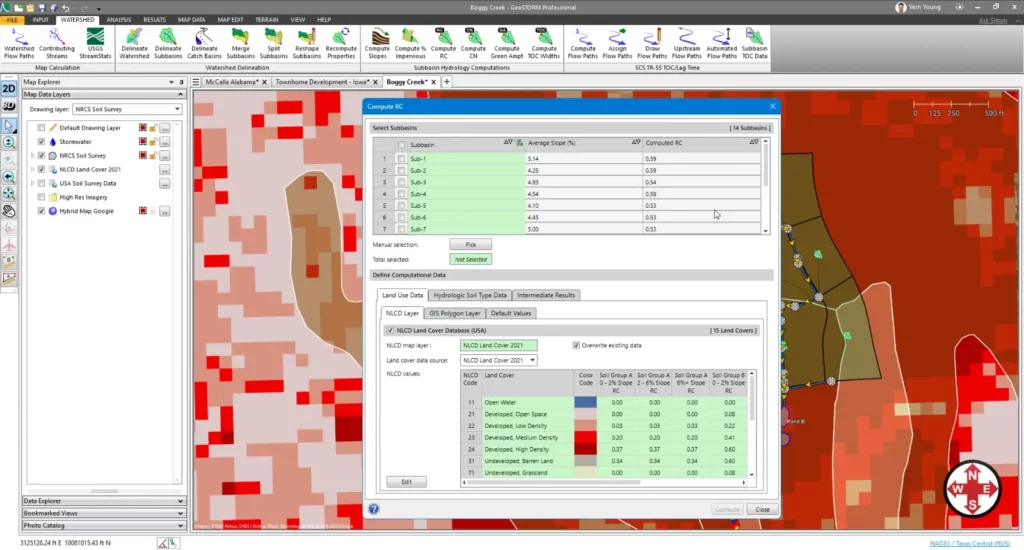Click the Delineate Watershed icon
Screen dimensions: 1024x550
click(134, 44)
